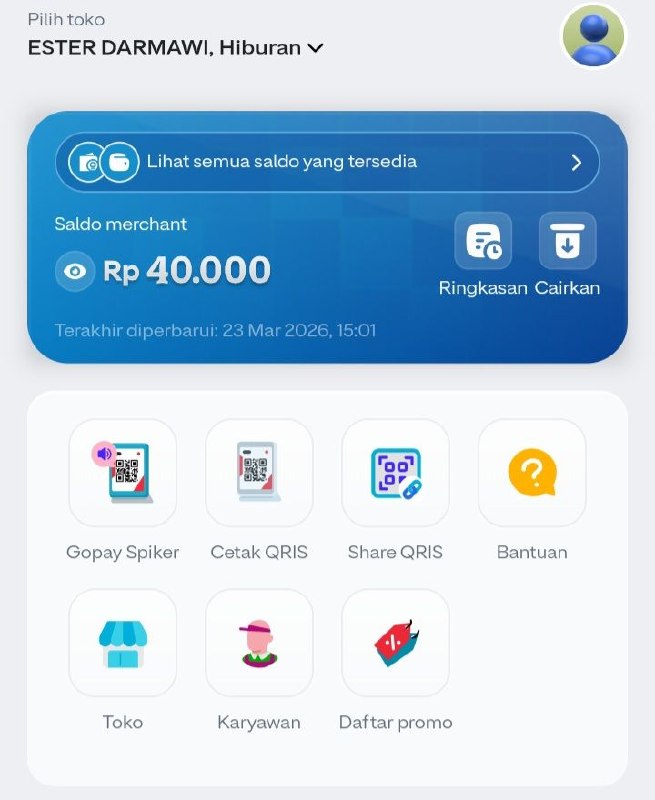Tap the Share QRIS icon
This screenshot has width=655, height=800.
click(x=395, y=472)
